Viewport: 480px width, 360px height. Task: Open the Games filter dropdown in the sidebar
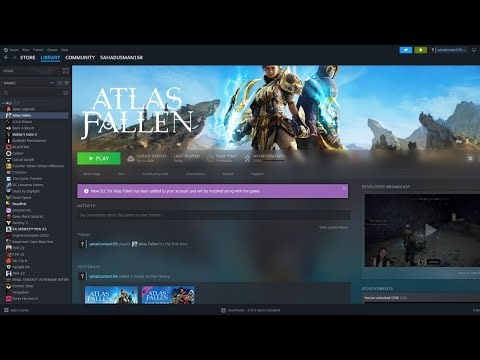click(x=52, y=83)
